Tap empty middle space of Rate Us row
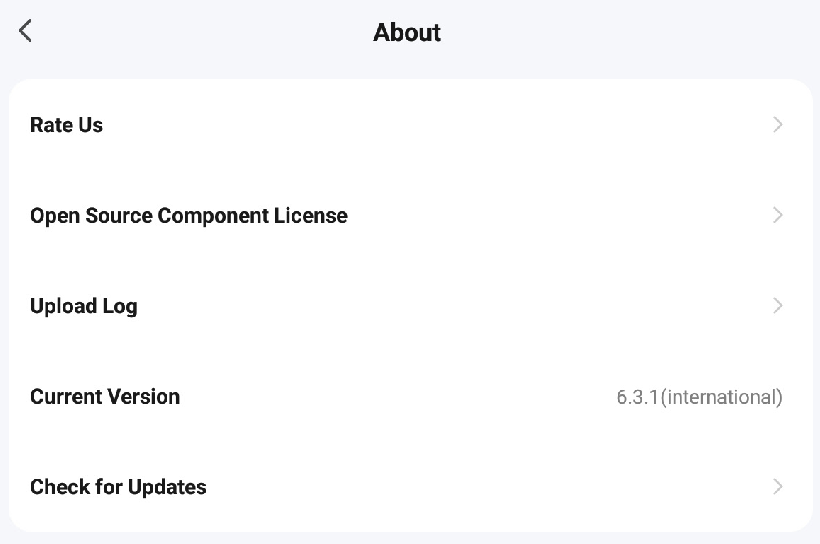The image size is (820, 544). click(x=420, y=125)
